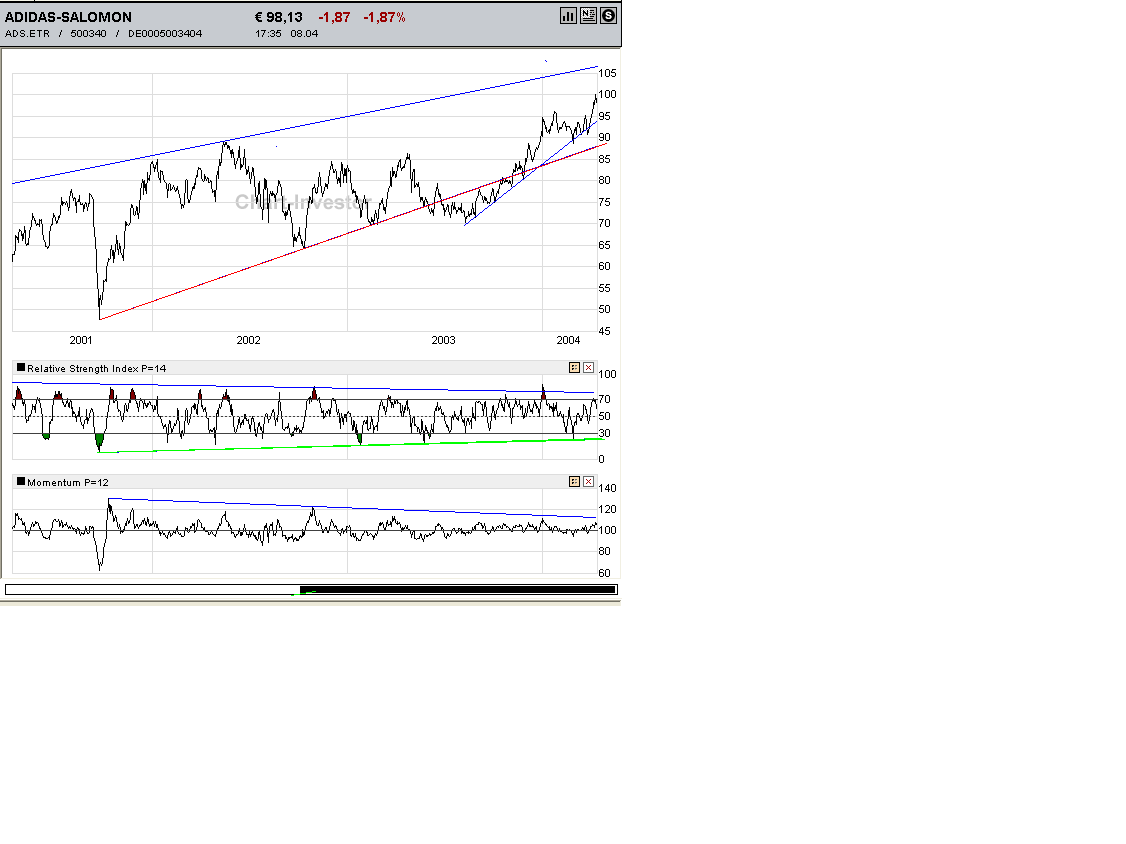
Task: Click the Relative Strength Index P=14 label
Action: (x=96, y=368)
